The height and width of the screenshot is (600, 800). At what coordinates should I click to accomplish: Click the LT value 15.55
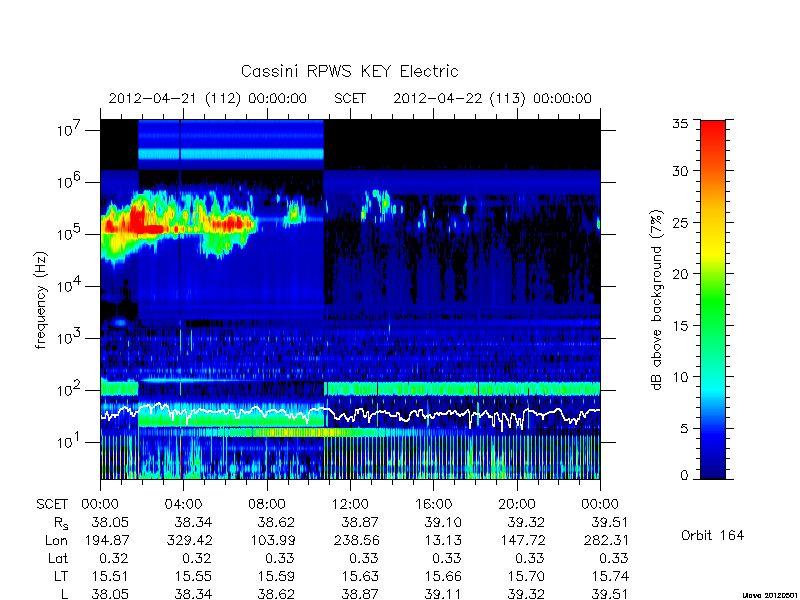pyautogui.click(x=193, y=576)
